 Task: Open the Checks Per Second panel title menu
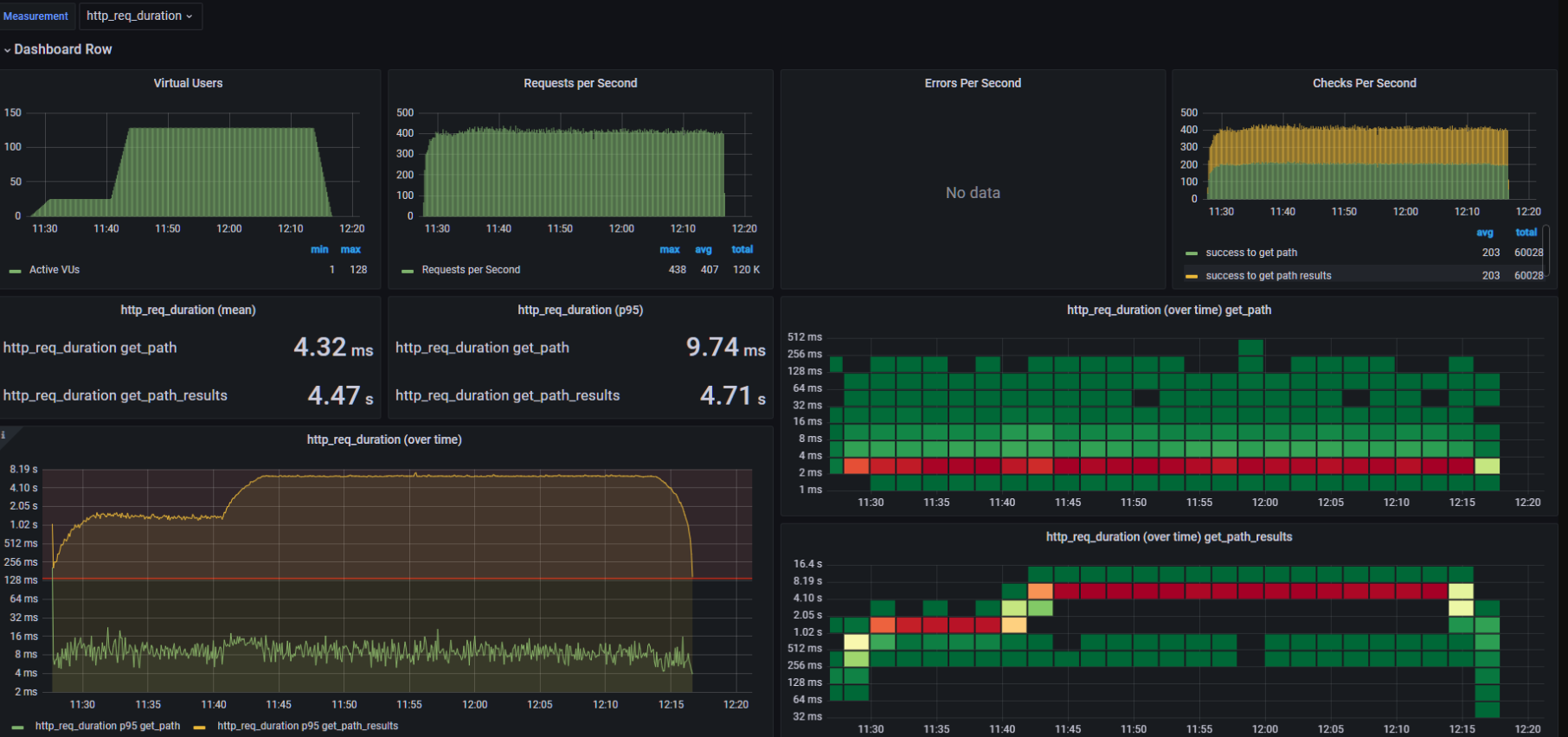coord(1365,83)
